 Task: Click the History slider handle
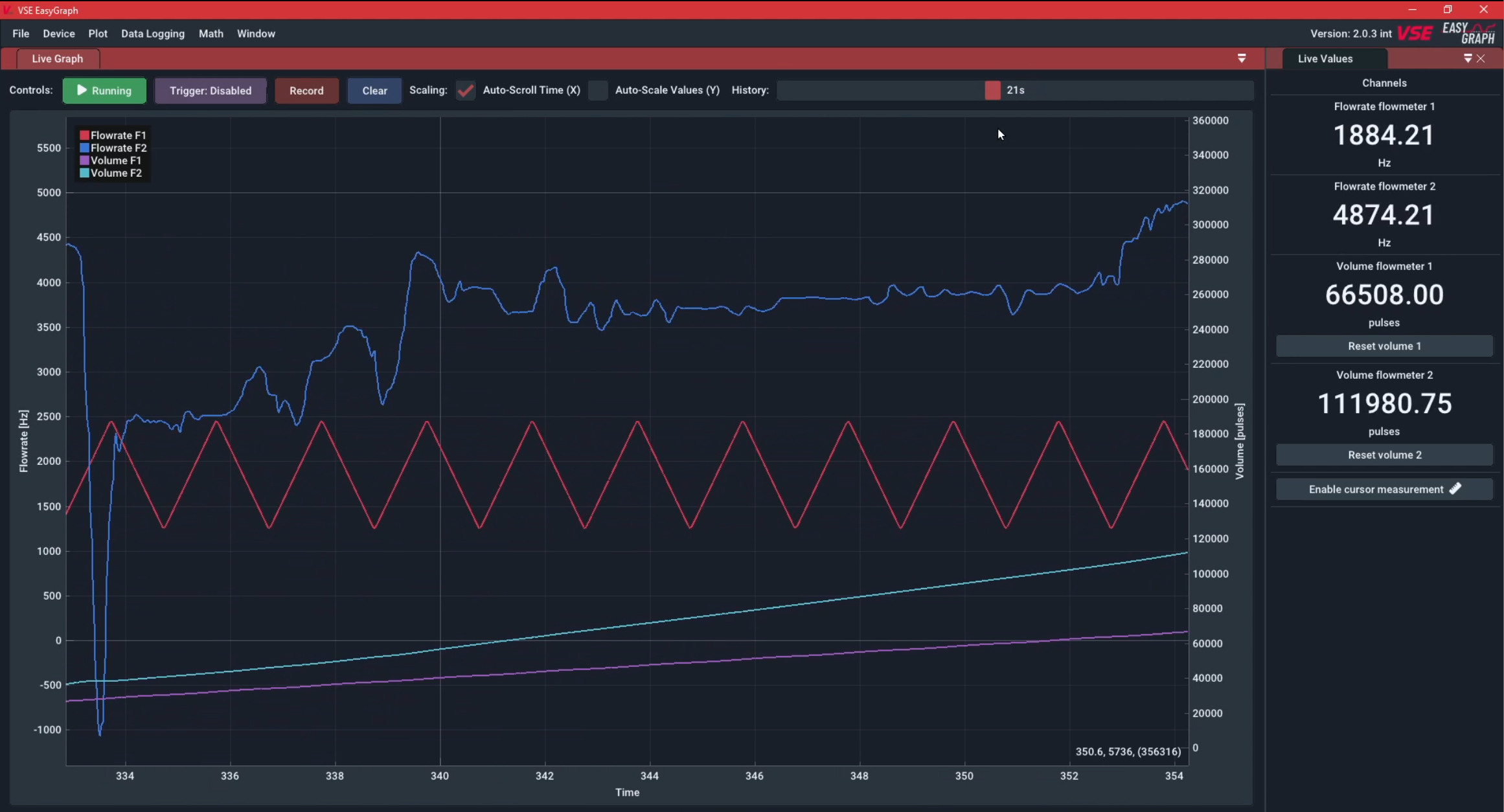992,90
